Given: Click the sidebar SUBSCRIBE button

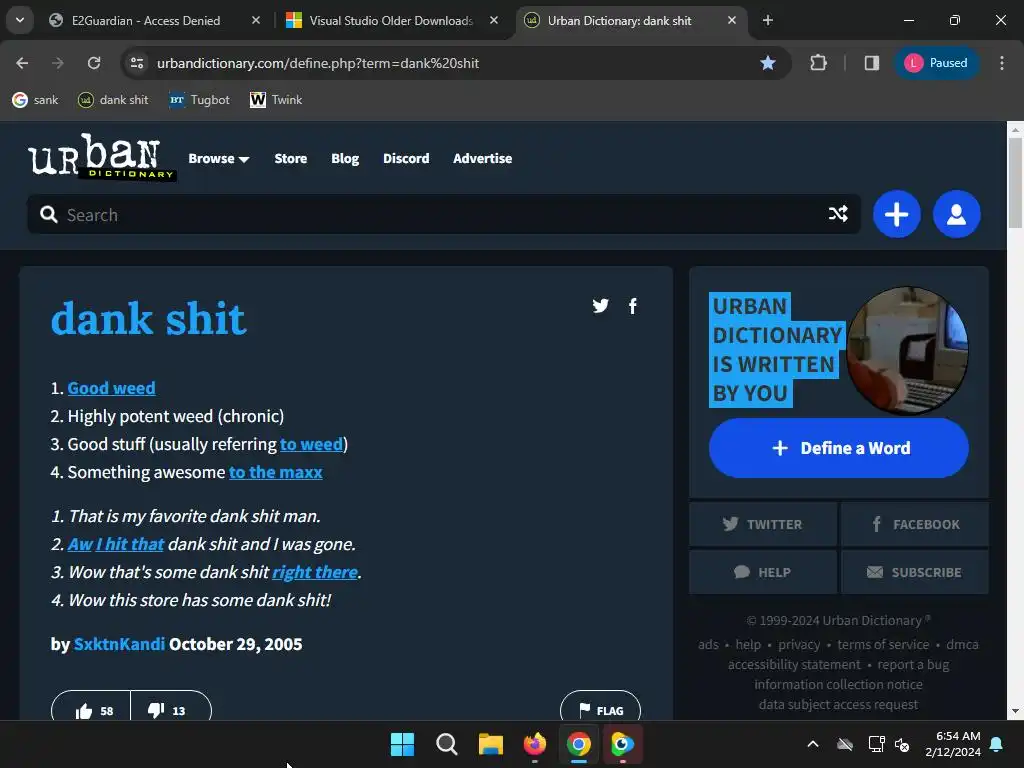Looking at the screenshot, I should 915,572.
